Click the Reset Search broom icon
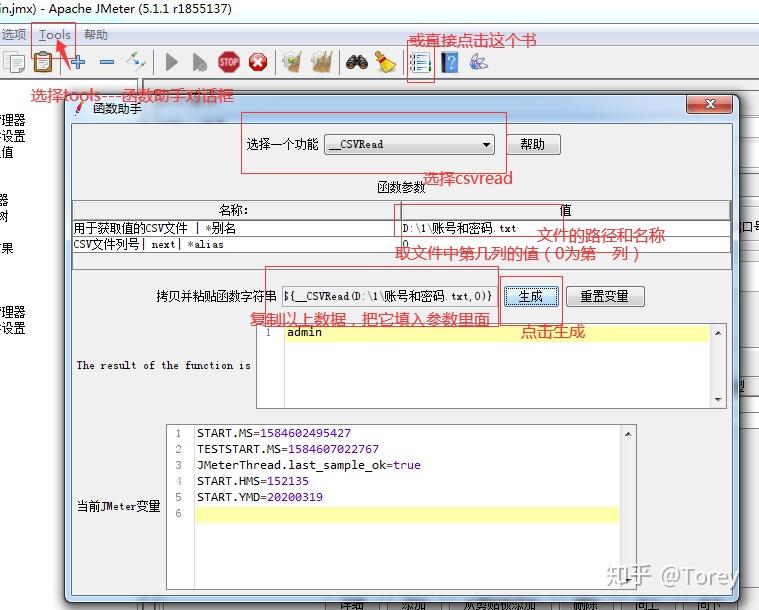This screenshot has width=759, height=610. [x=385, y=62]
